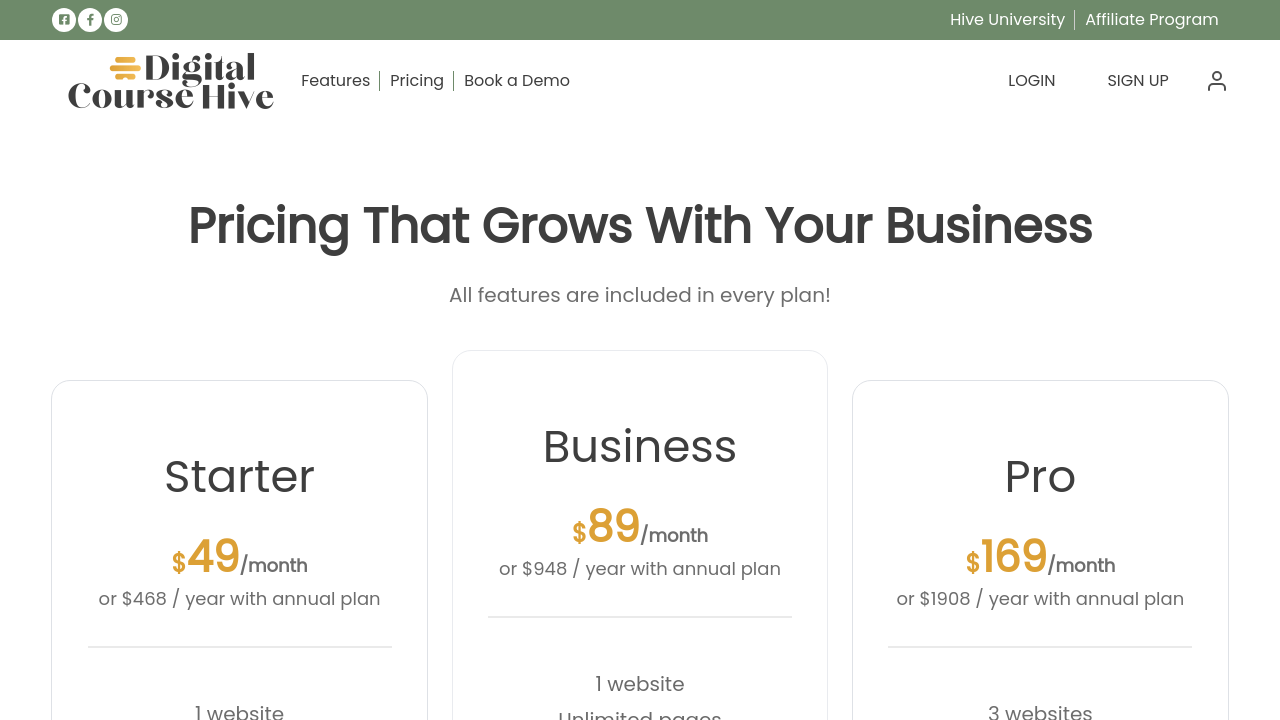Go to the Pricing nav item
Viewport: 1280px width, 720px height.
(x=417, y=81)
